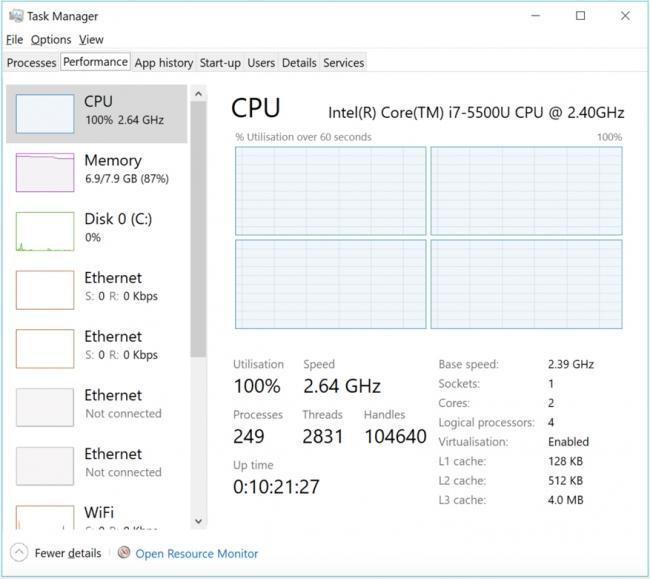Open the File menu
The image size is (650, 579).
14,40
